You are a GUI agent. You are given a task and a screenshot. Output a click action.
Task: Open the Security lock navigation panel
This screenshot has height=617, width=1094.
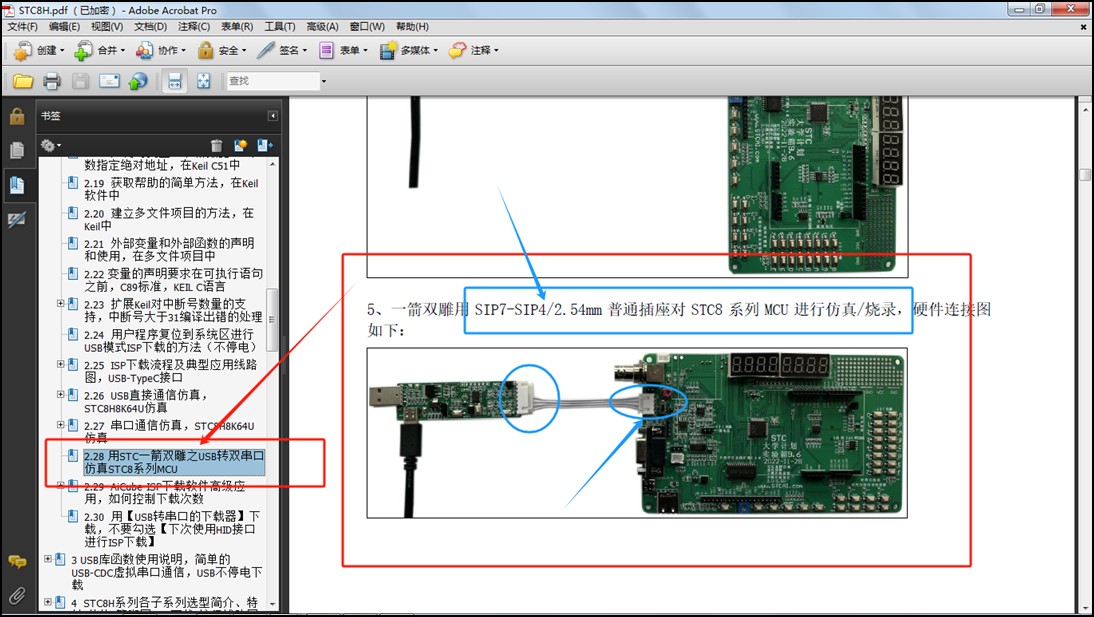pos(17,117)
